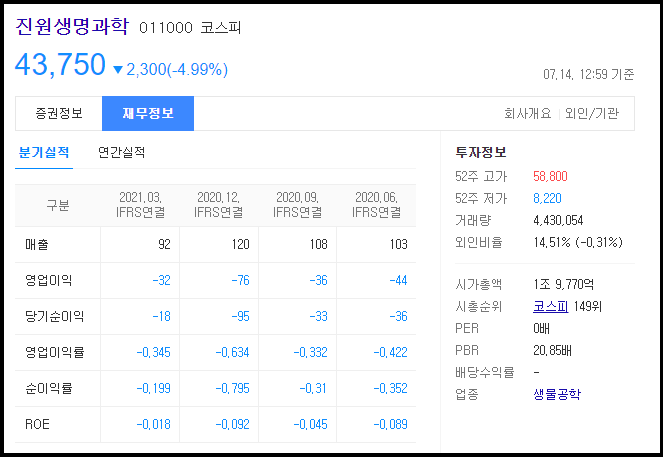
Task: Click 52주 고가 value 58,800
Action: click(x=550, y=176)
